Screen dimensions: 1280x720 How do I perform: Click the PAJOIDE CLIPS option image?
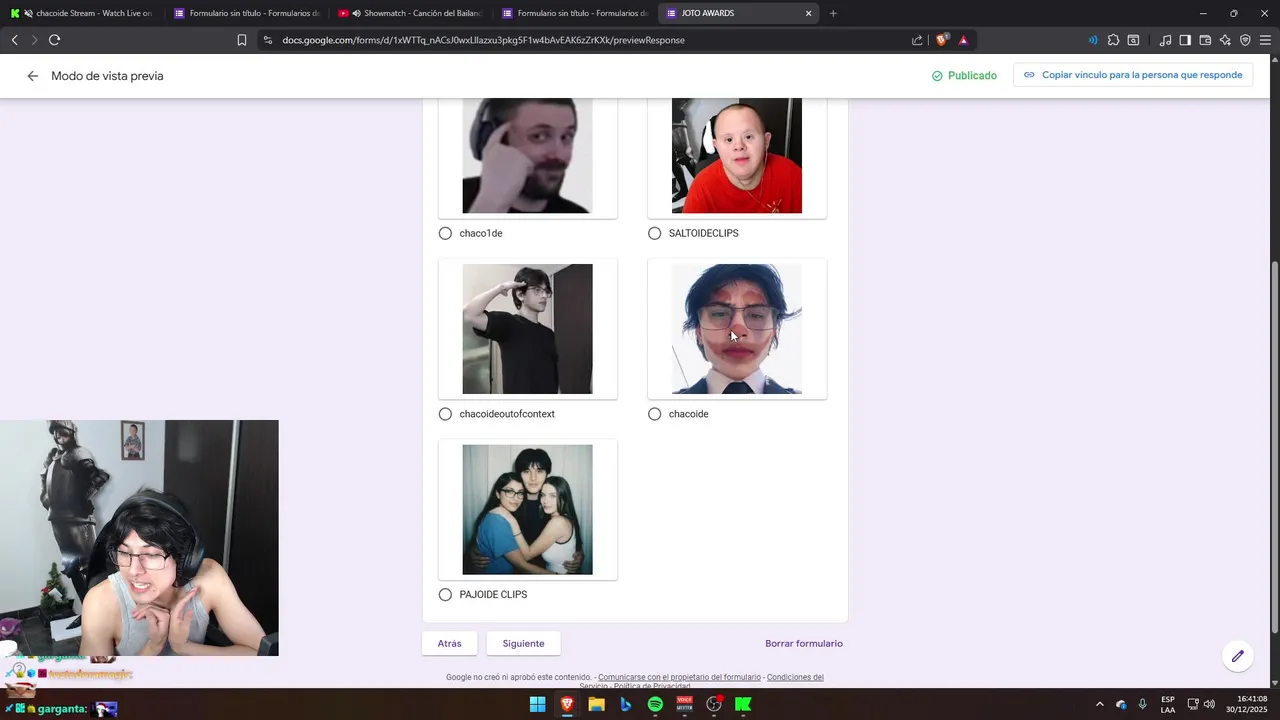coord(527,510)
